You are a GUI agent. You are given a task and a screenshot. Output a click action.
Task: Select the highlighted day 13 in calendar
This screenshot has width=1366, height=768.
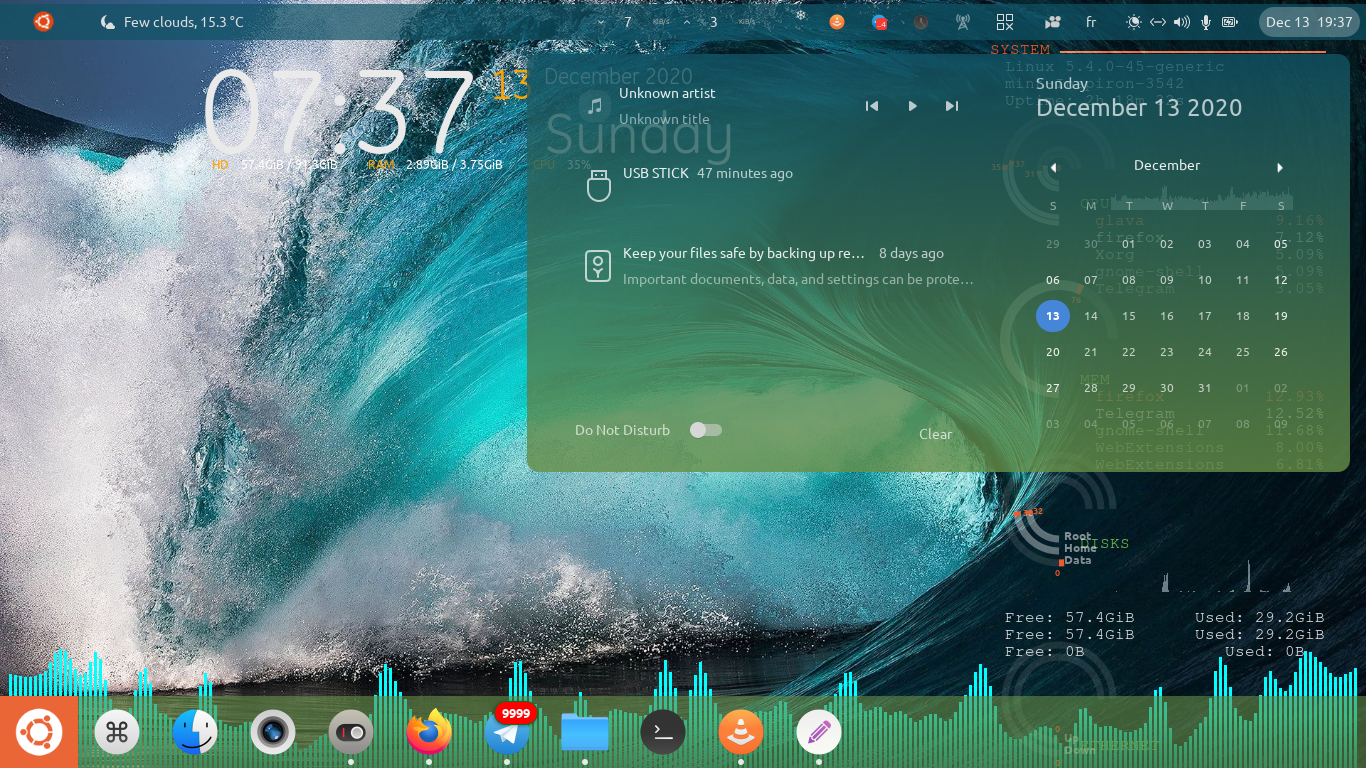(x=1053, y=316)
